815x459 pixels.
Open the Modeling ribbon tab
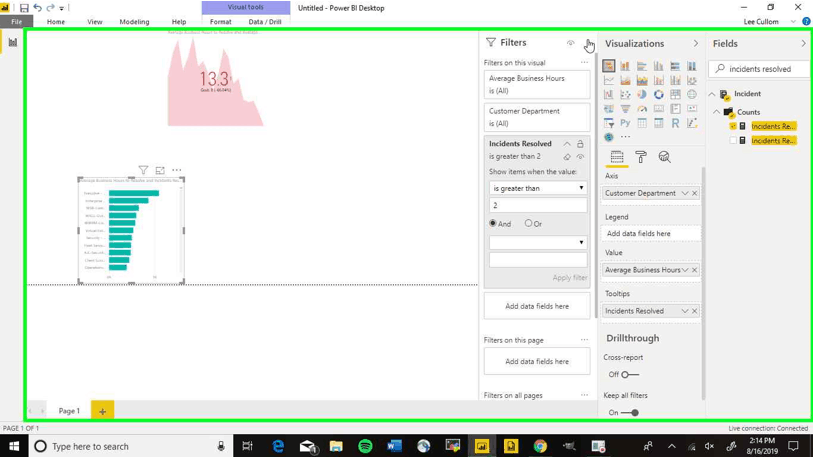click(x=134, y=22)
